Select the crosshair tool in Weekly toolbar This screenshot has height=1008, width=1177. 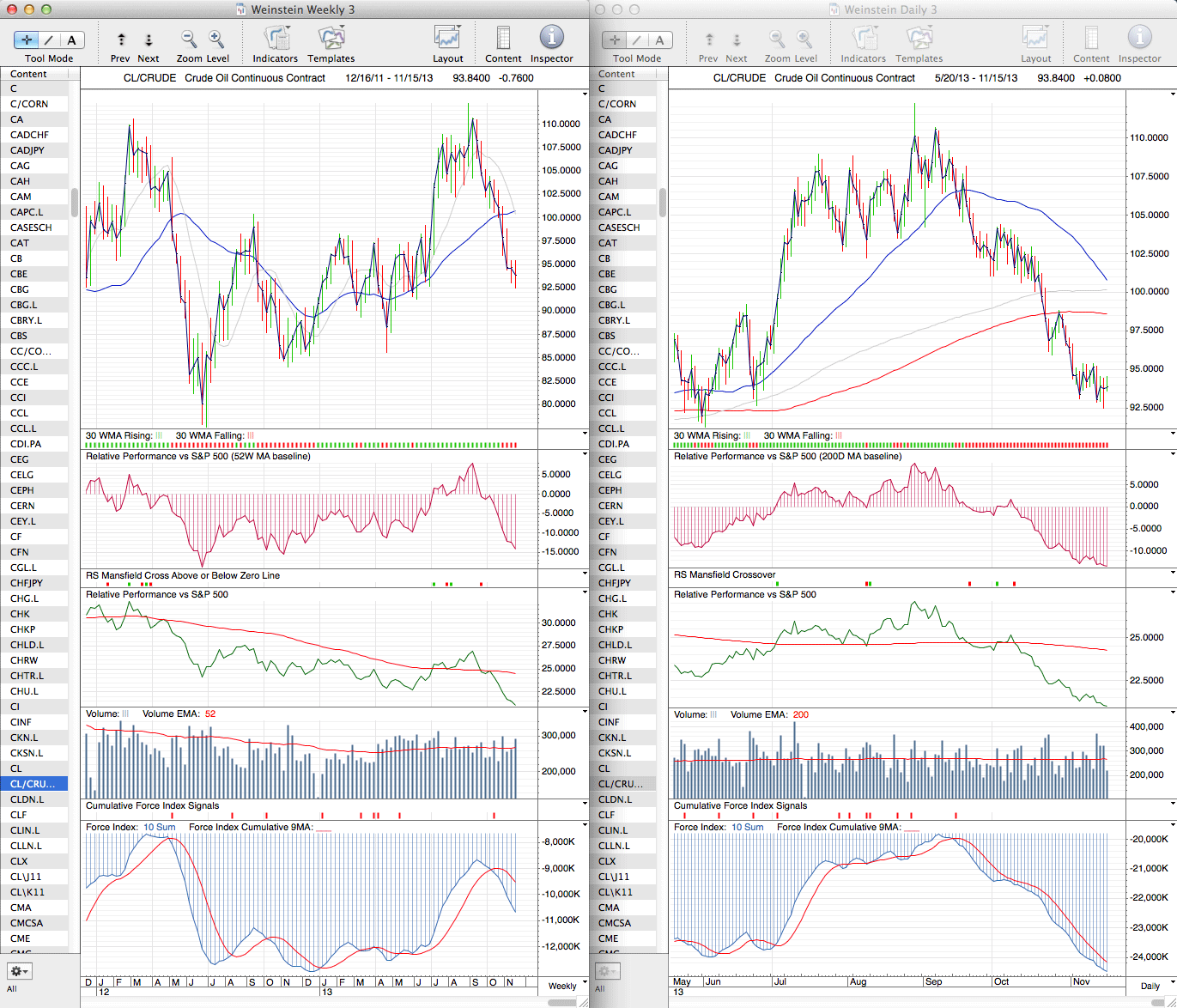27,39
